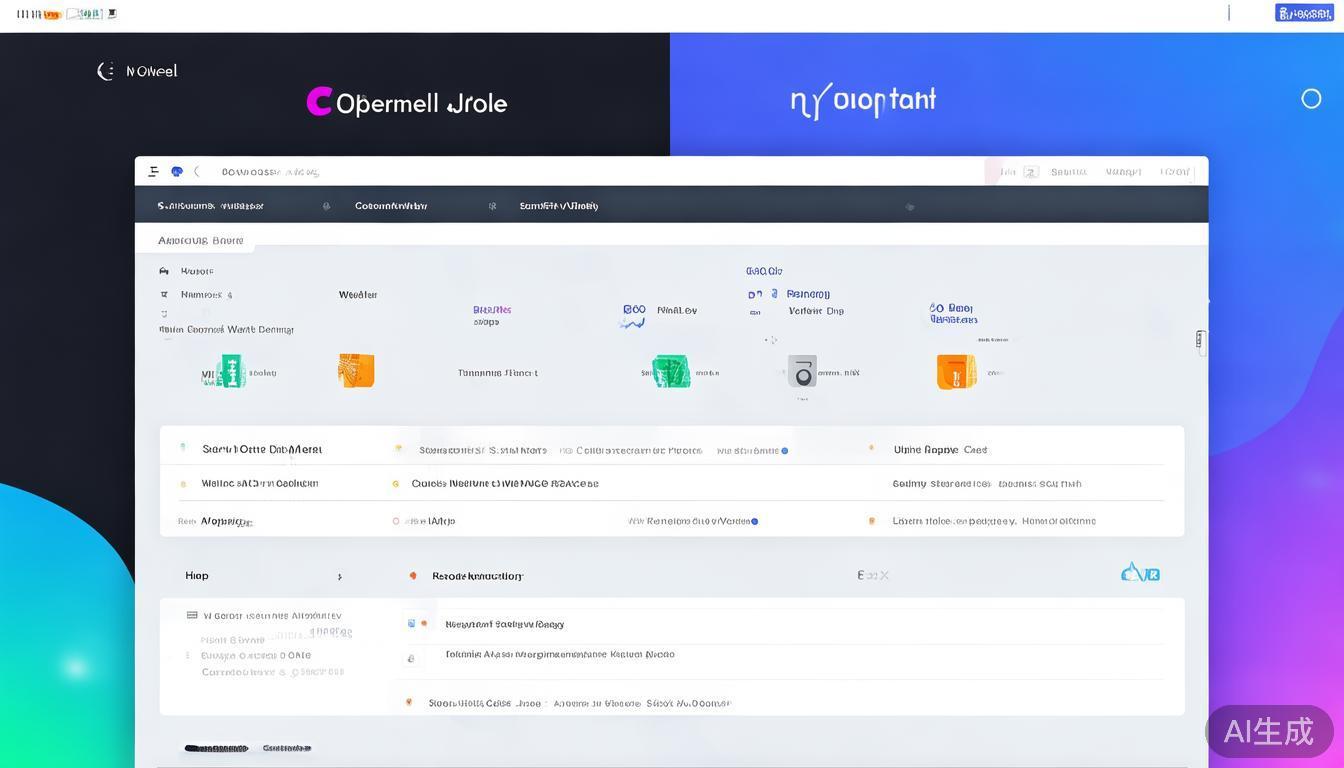Open the hamburger menu in the window toolbar
Viewport: 1344px width, 768px height.
coord(153,171)
